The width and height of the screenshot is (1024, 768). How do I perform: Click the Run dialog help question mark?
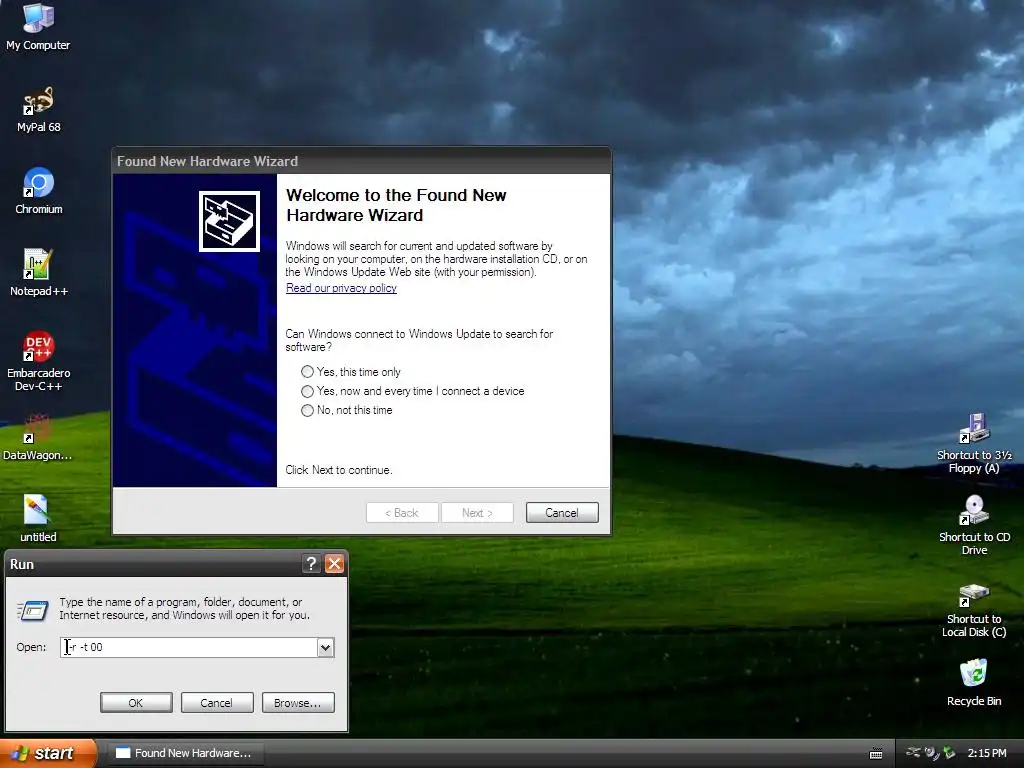click(x=312, y=564)
